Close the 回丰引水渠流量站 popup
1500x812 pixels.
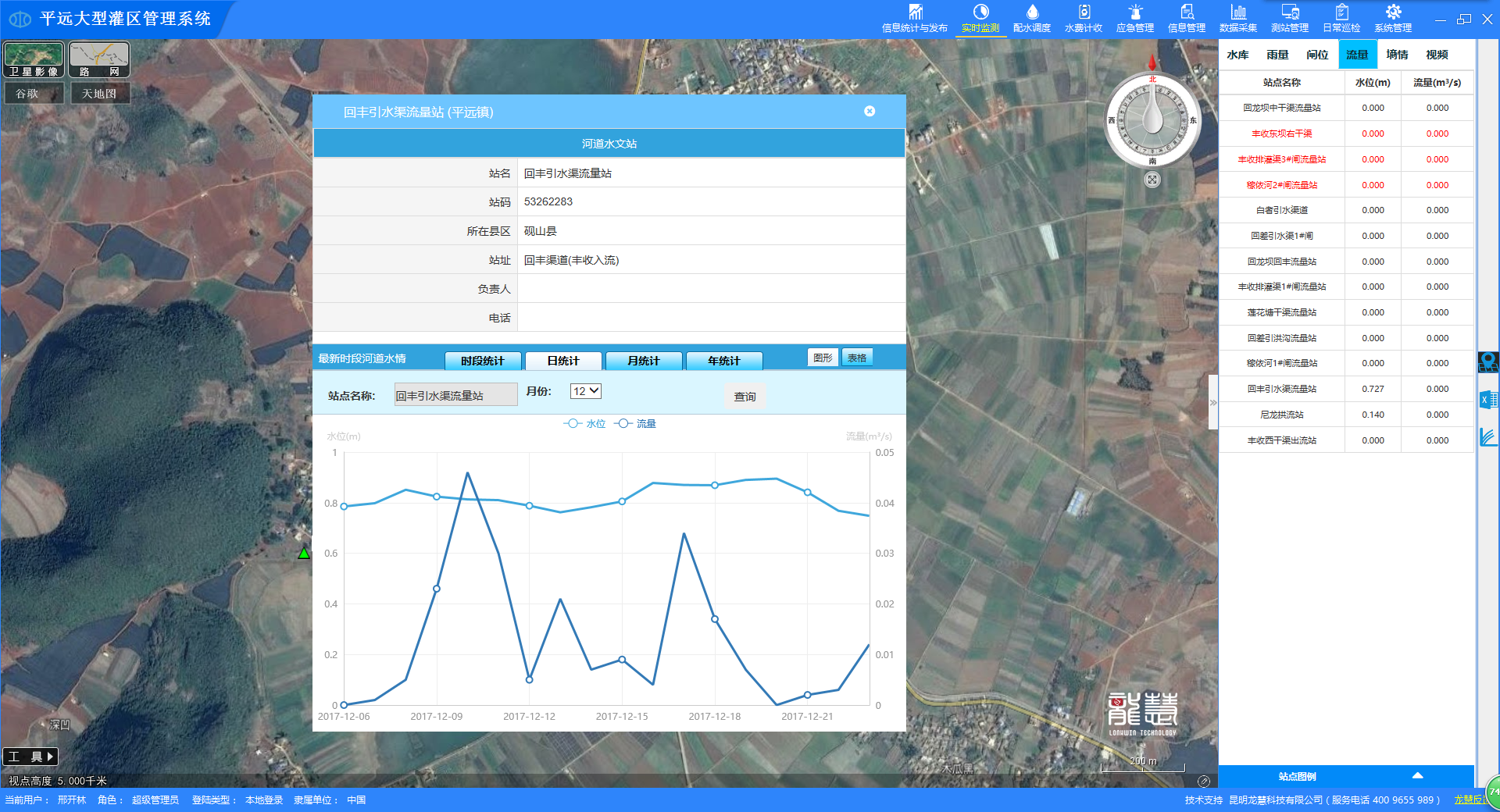click(x=870, y=112)
